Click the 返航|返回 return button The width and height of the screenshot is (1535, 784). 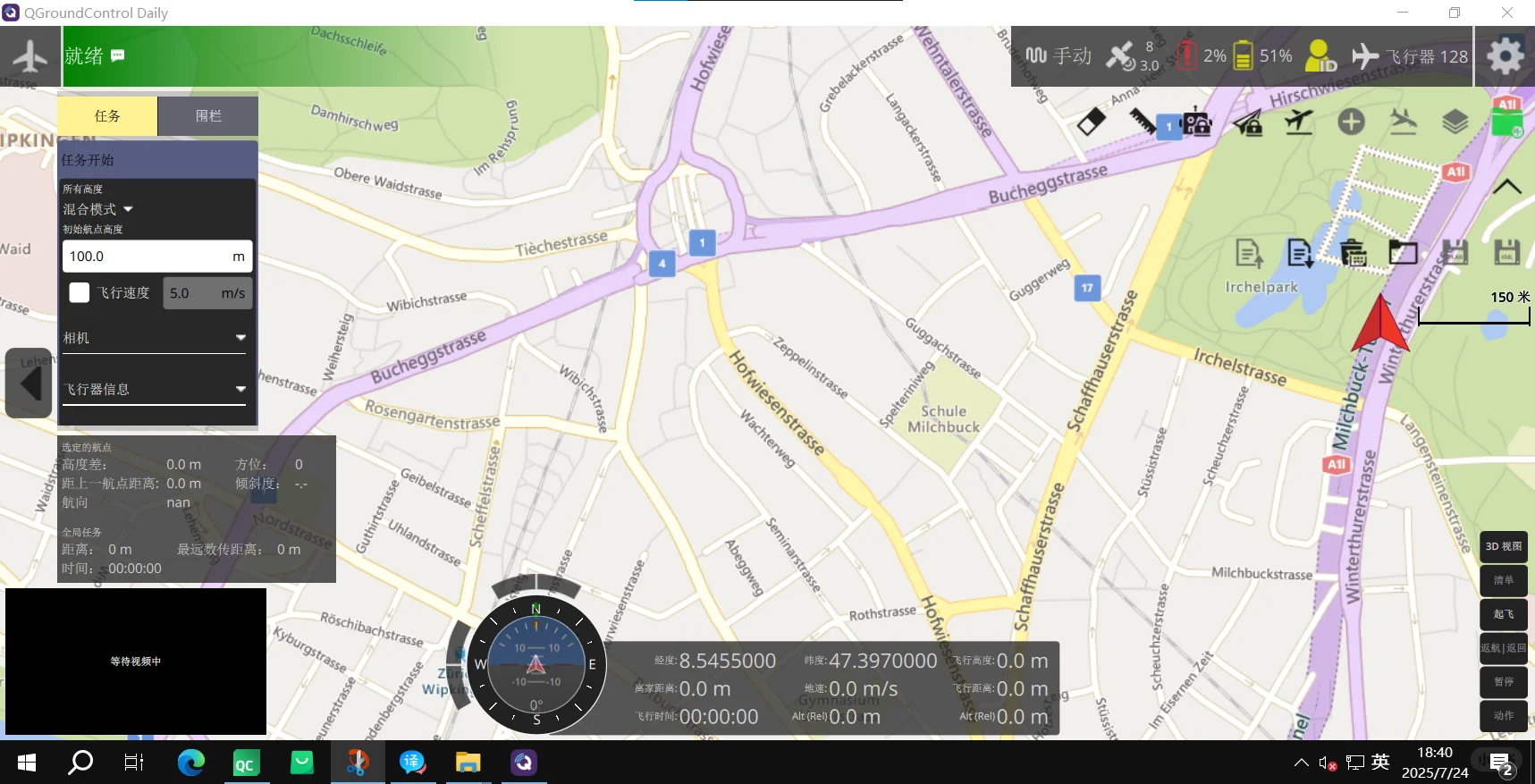coord(1504,648)
